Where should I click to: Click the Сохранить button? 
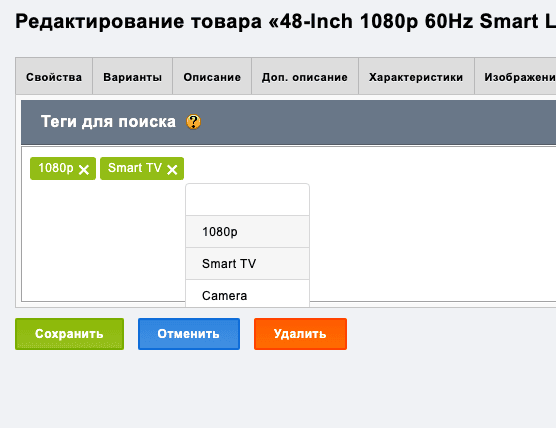point(70,334)
